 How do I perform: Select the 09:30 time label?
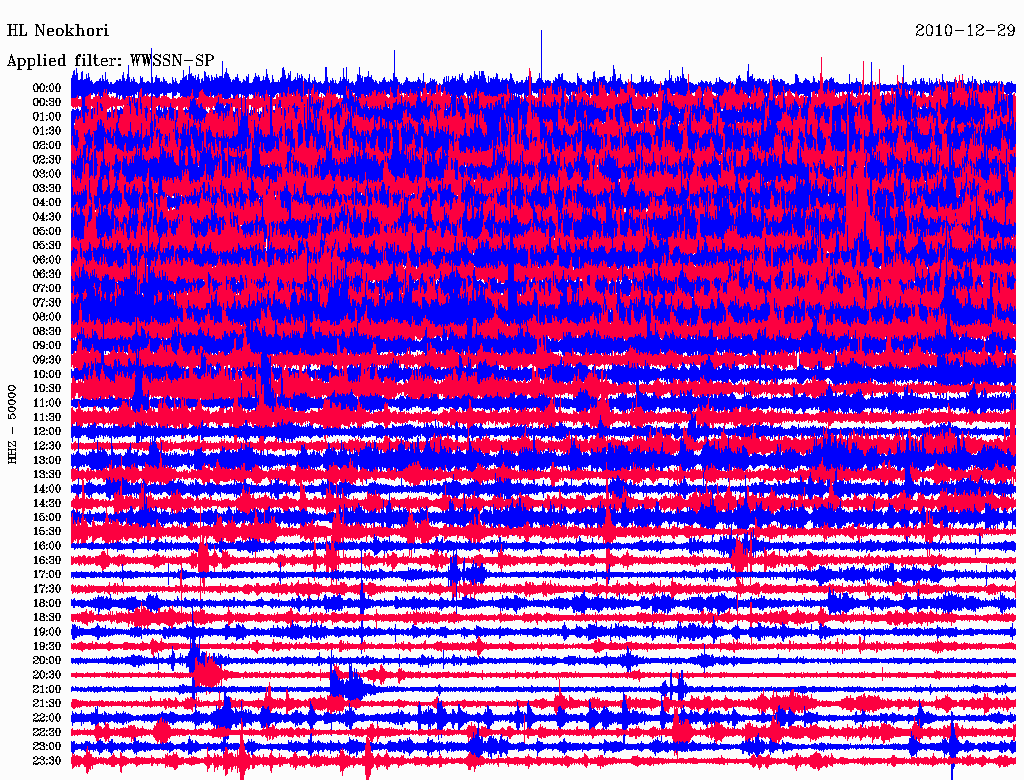click(47, 360)
